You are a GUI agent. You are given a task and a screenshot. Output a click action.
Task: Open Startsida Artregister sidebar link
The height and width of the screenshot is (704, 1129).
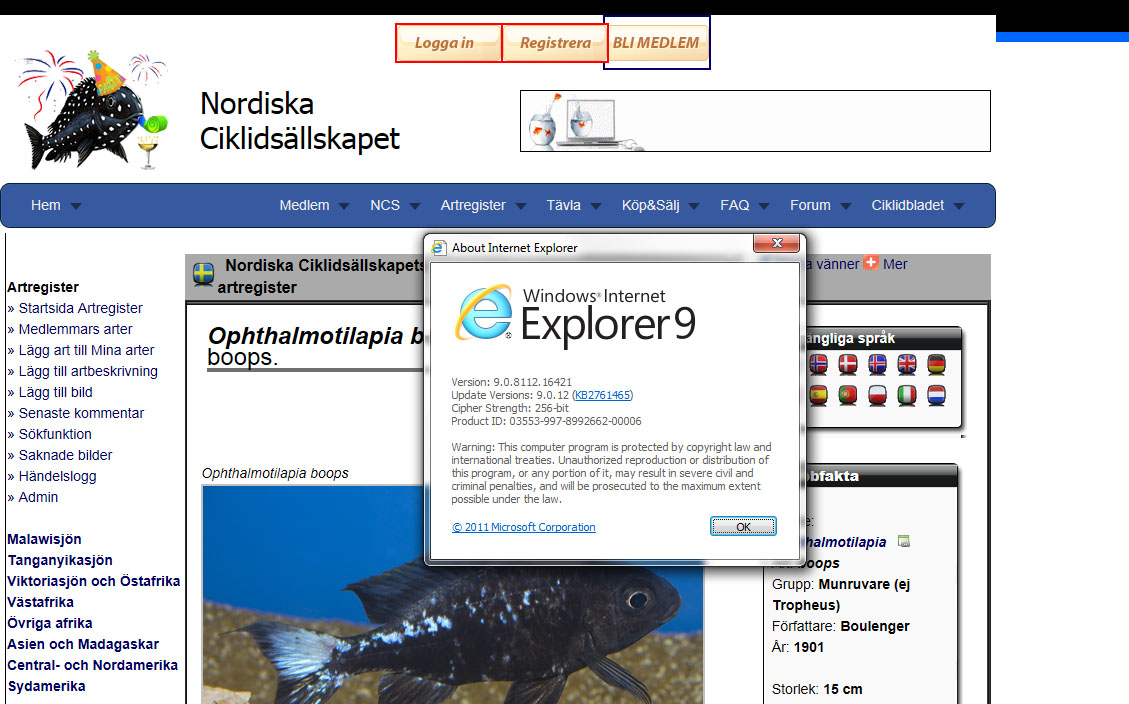tap(80, 308)
